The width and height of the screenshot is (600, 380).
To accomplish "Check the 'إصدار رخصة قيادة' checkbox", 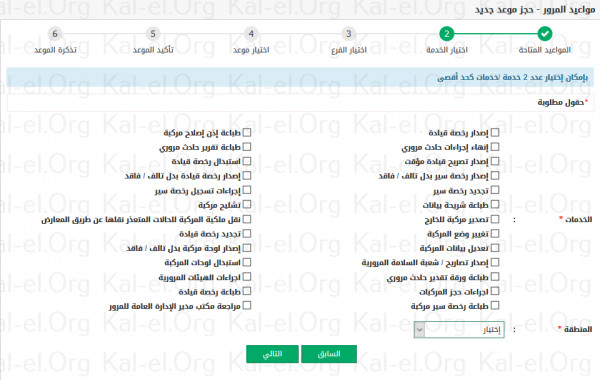I will pyautogui.click(x=495, y=132).
